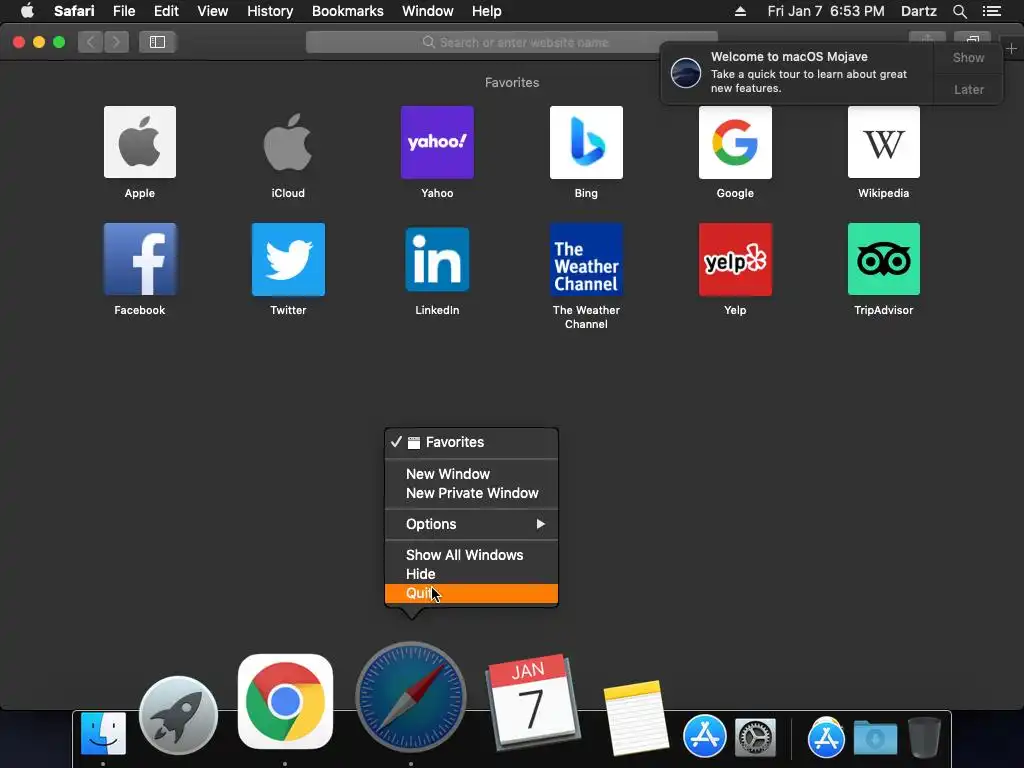Image resolution: width=1024 pixels, height=768 pixels.
Task: Open the Edit menu
Action: [x=166, y=11]
